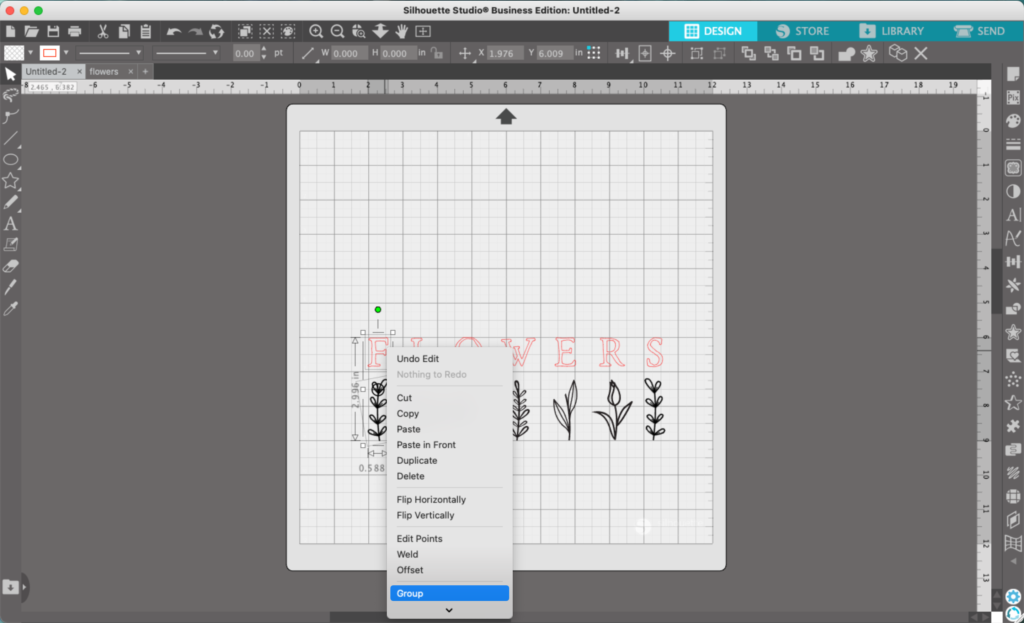The image size is (1024, 623).
Task: Click the Offset star icon in toolbar
Action: coord(869,54)
